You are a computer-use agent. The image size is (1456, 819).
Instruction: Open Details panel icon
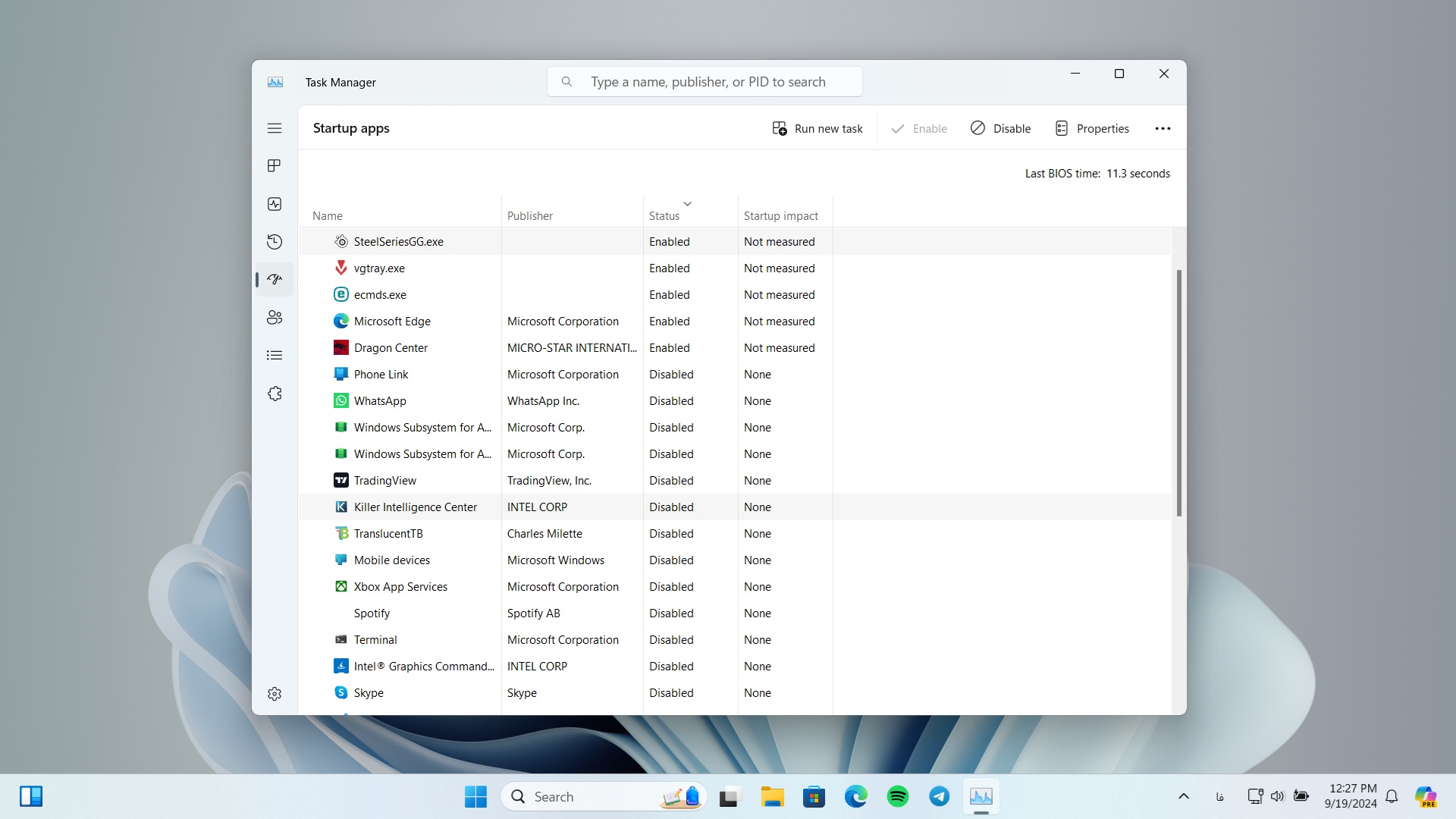pos(274,355)
